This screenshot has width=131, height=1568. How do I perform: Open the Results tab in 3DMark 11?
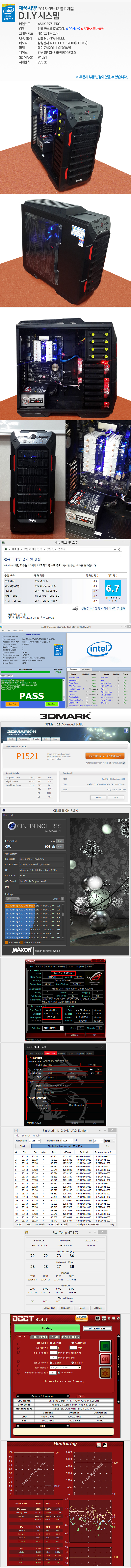click(x=36, y=739)
